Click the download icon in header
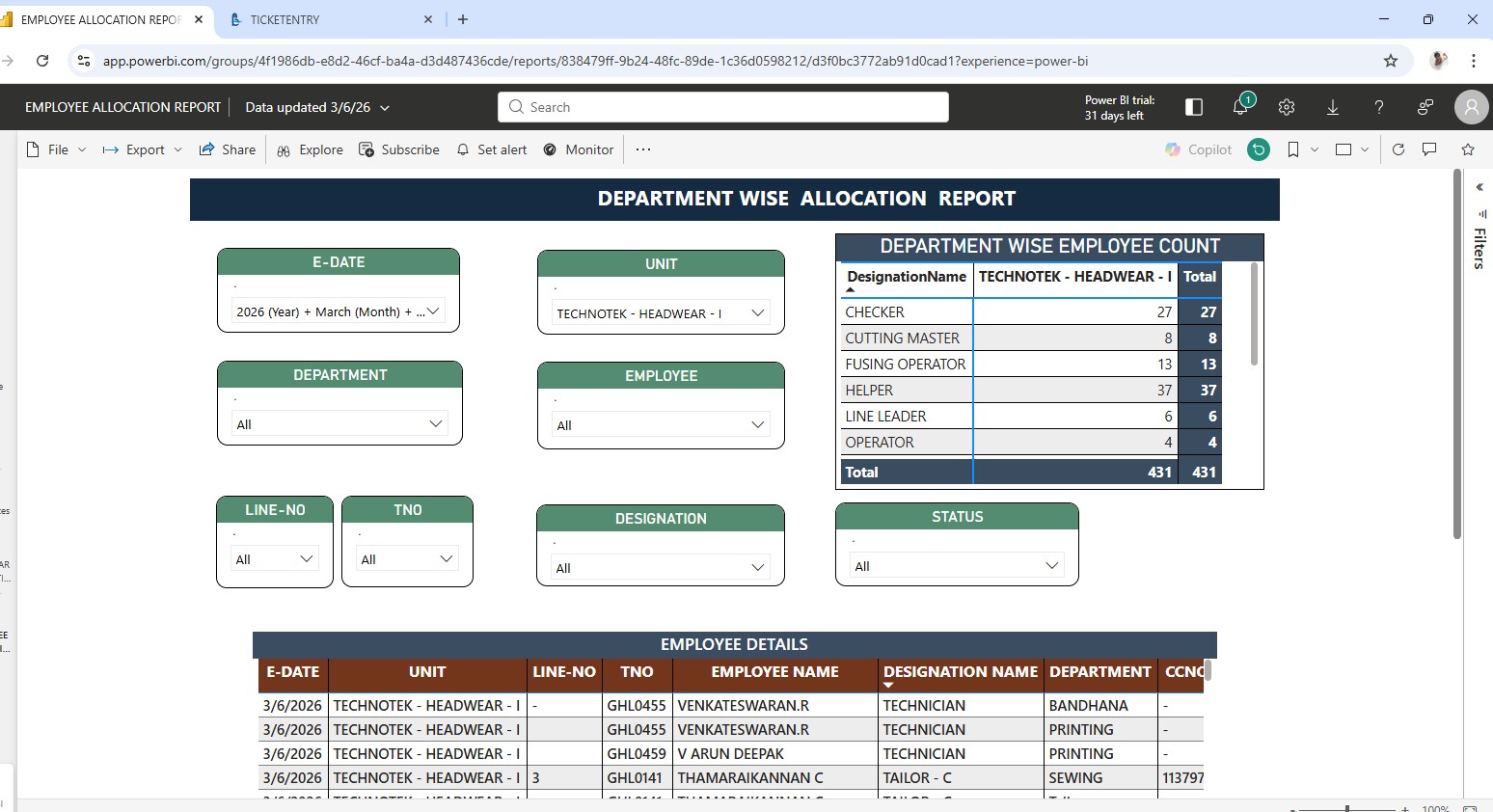 tap(1333, 107)
